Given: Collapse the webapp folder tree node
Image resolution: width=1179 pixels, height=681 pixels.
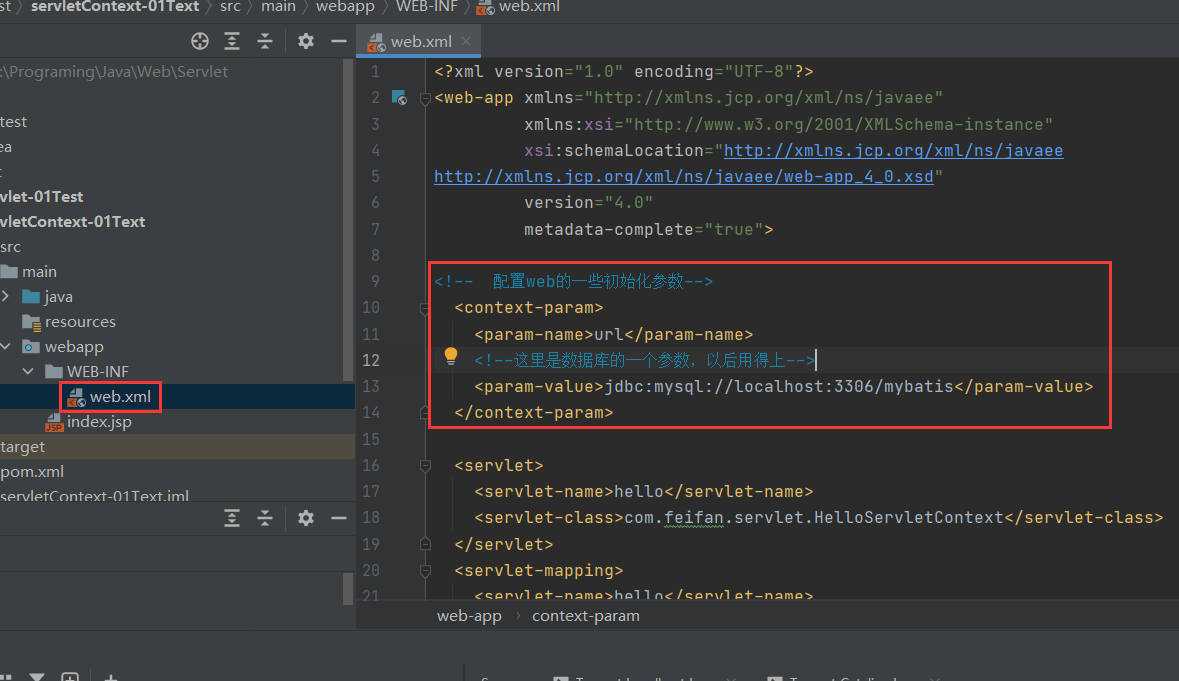Looking at the screenshot, I should [x=6, y=347].
